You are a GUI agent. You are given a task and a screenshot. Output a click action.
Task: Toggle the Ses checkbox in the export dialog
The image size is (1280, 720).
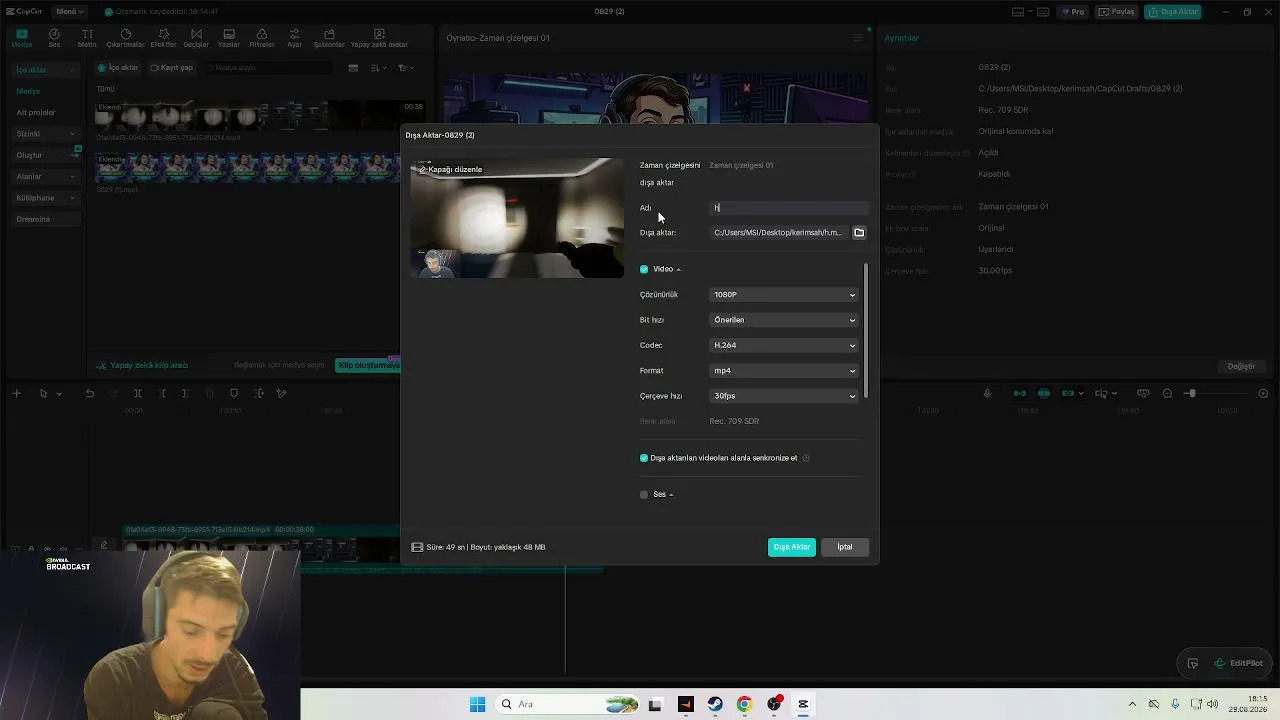[644, 494]
